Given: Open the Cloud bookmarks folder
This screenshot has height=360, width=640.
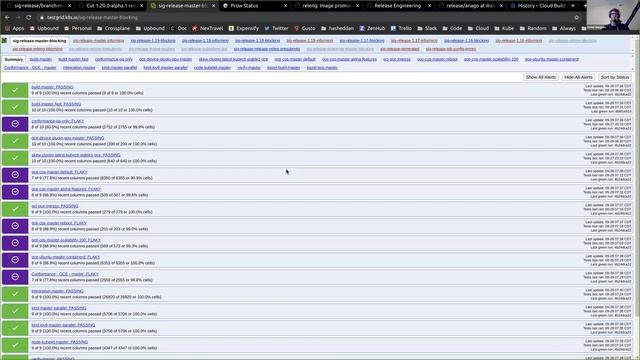Looking at the screenshot, I should pos(478,28).
